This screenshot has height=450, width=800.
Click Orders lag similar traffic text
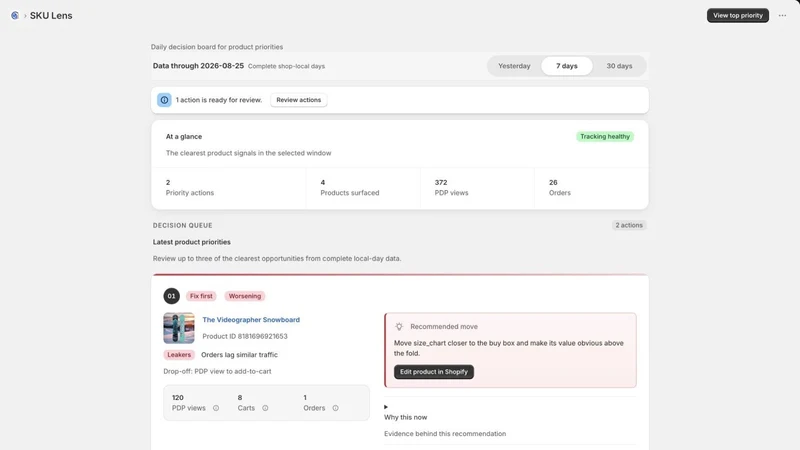tap(239, 355)
